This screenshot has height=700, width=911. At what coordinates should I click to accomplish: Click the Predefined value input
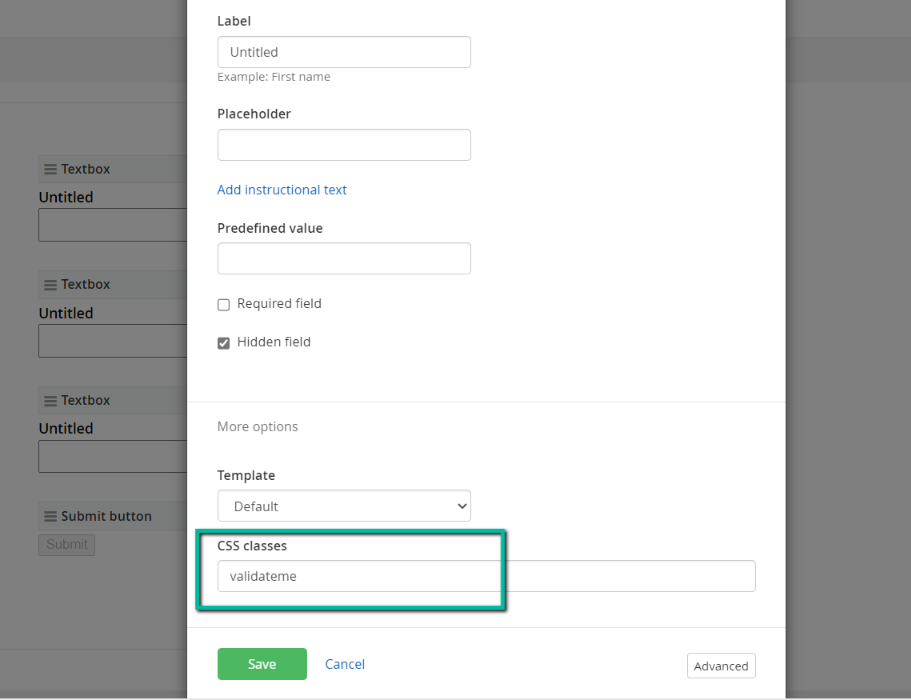344,258
